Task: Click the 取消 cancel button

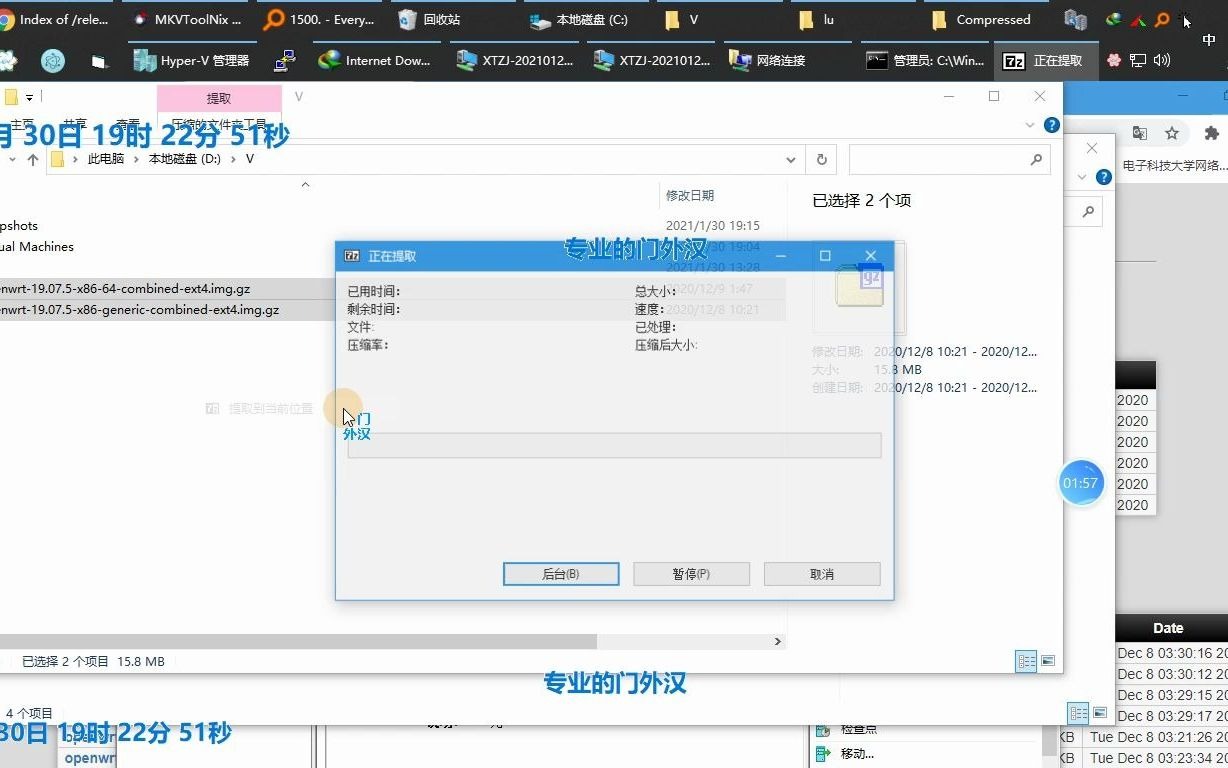Action: 822,574
